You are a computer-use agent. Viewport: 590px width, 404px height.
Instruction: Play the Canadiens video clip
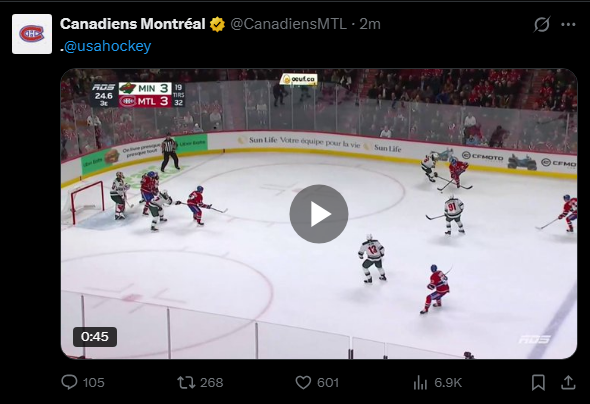click(x=319, y=214)
